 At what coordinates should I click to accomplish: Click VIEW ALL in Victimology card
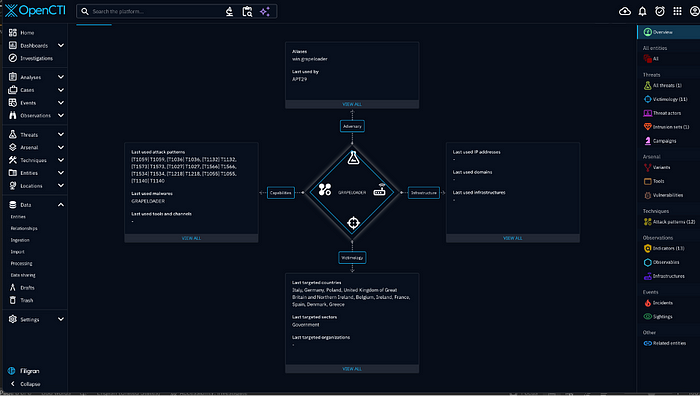pyautogui.click(x=352, y=369)
